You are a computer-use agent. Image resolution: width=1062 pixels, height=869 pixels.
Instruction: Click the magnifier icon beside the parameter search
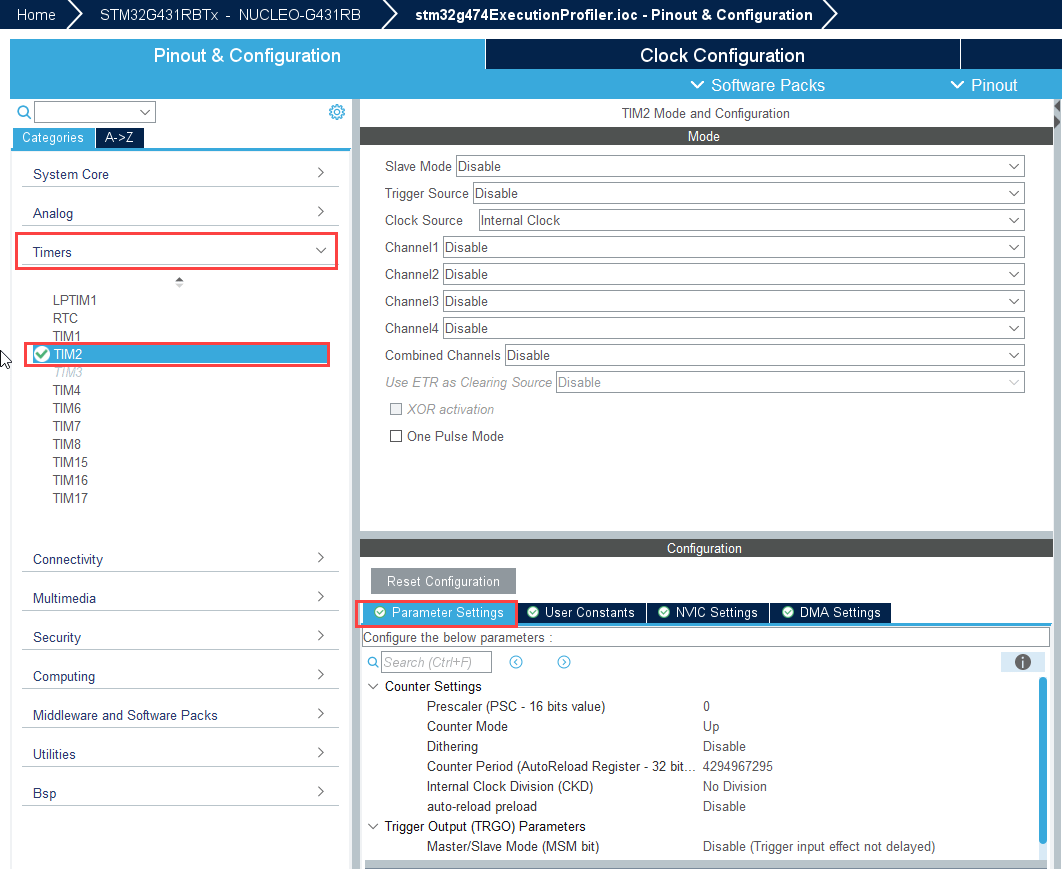pos(373,662)
